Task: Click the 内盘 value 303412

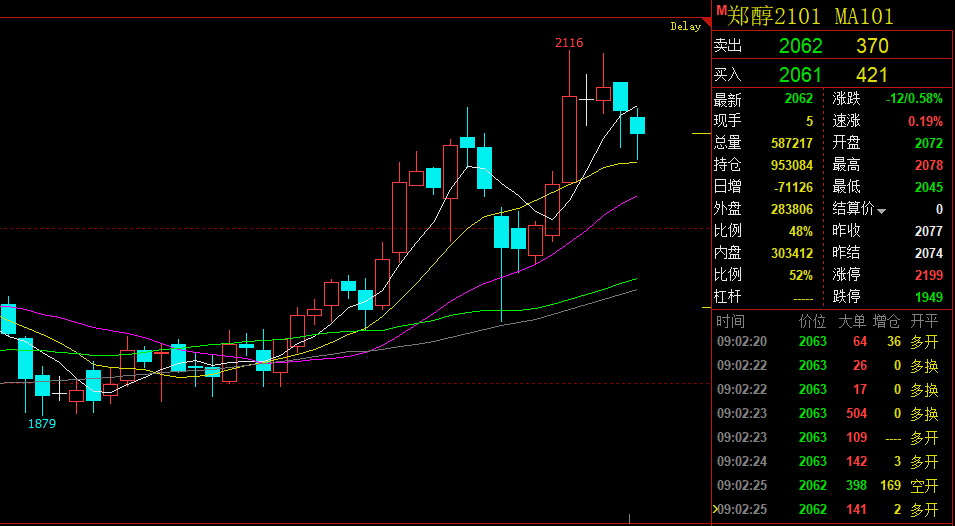Action: point(792,253)
